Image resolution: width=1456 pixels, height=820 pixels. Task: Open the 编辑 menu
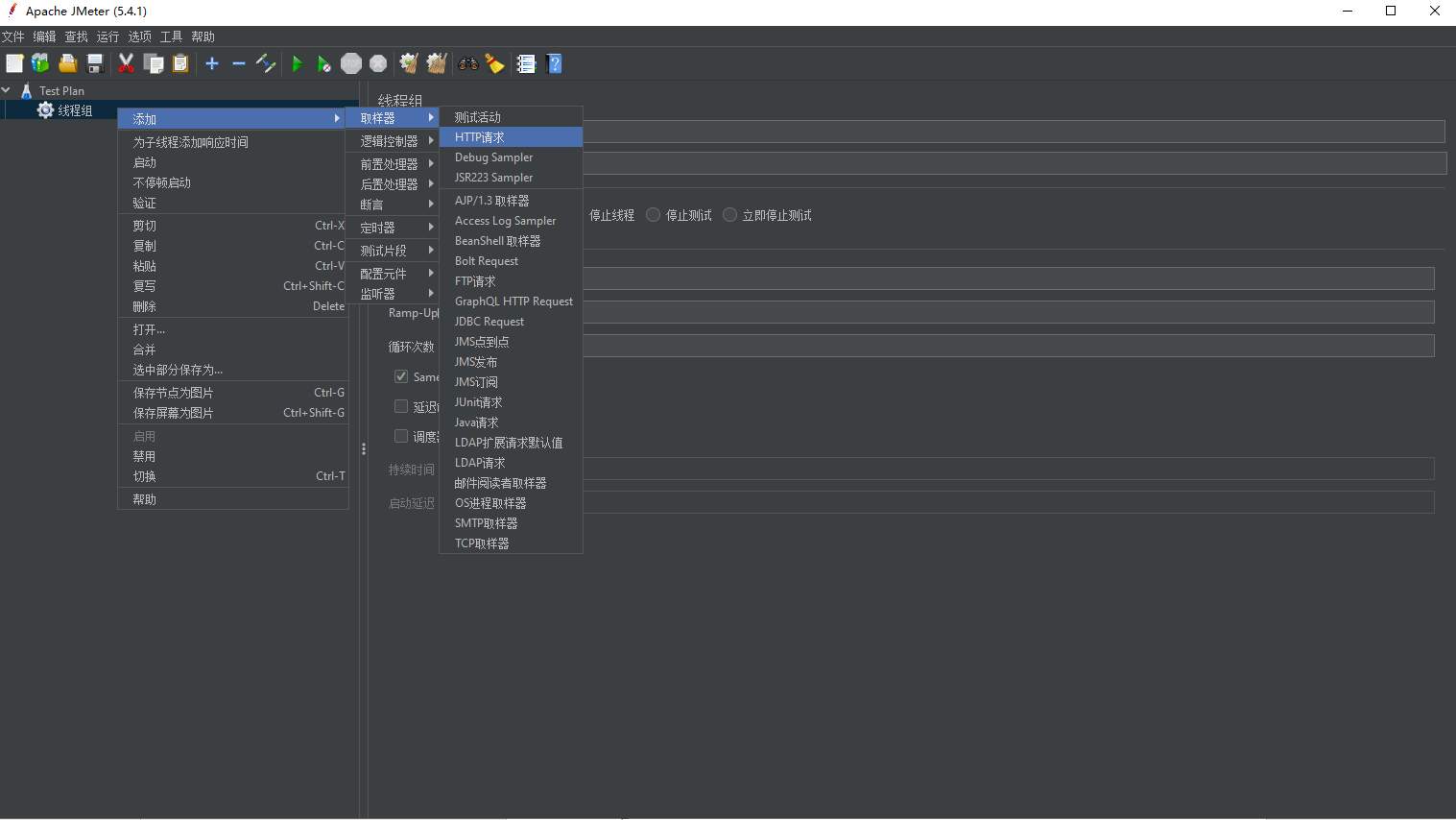click(x=44, y=36)
